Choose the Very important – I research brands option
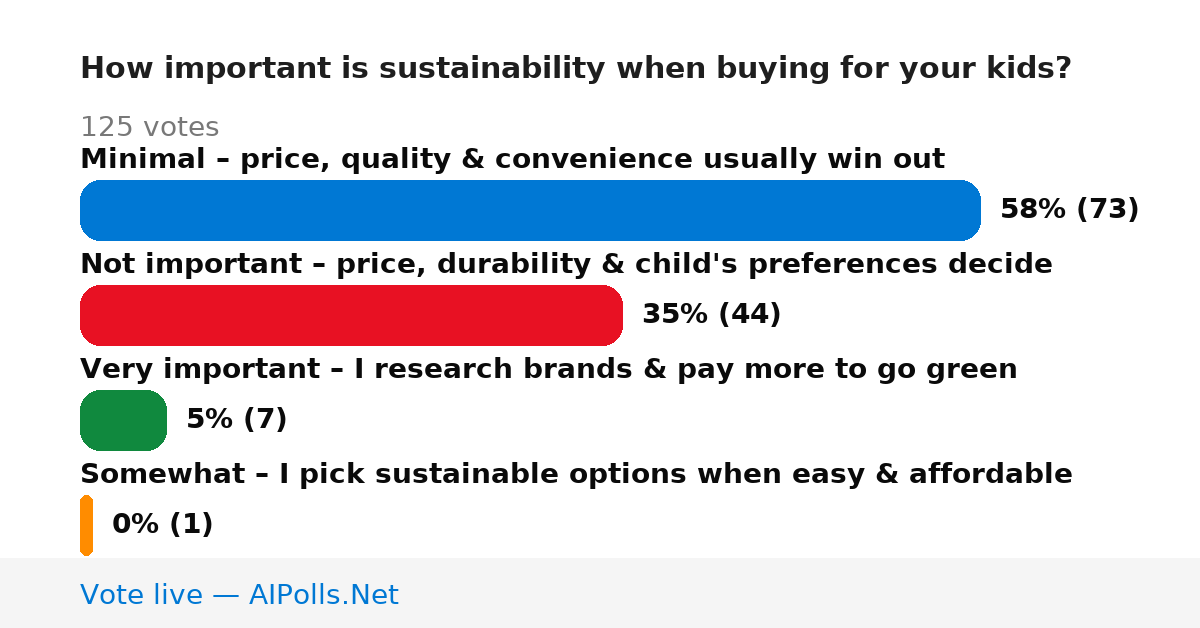Screen dimensions: 1200x628 click(x=548, y=369)
